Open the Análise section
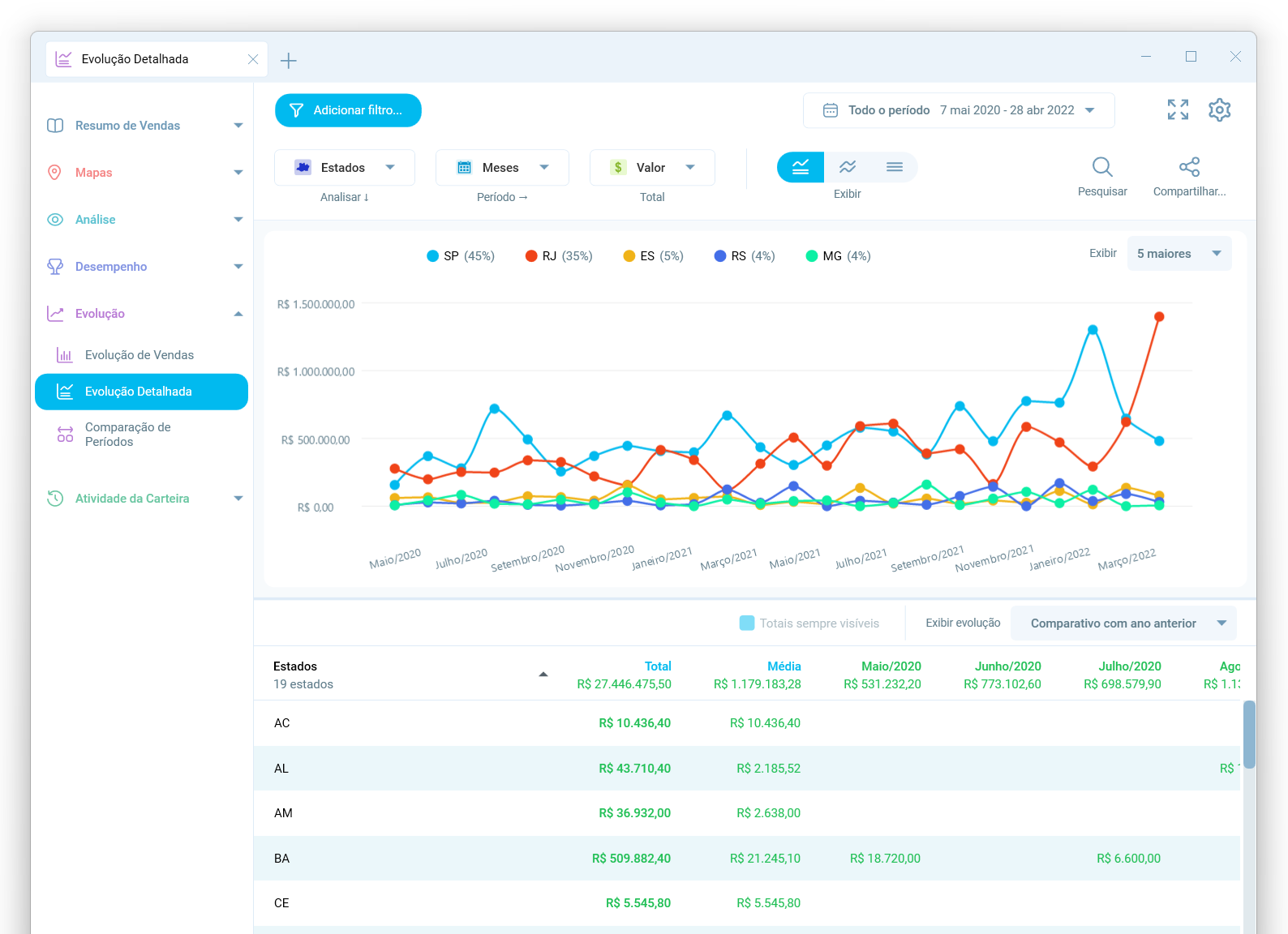This screenshot has height=934, width=1288. pos(95,220)
